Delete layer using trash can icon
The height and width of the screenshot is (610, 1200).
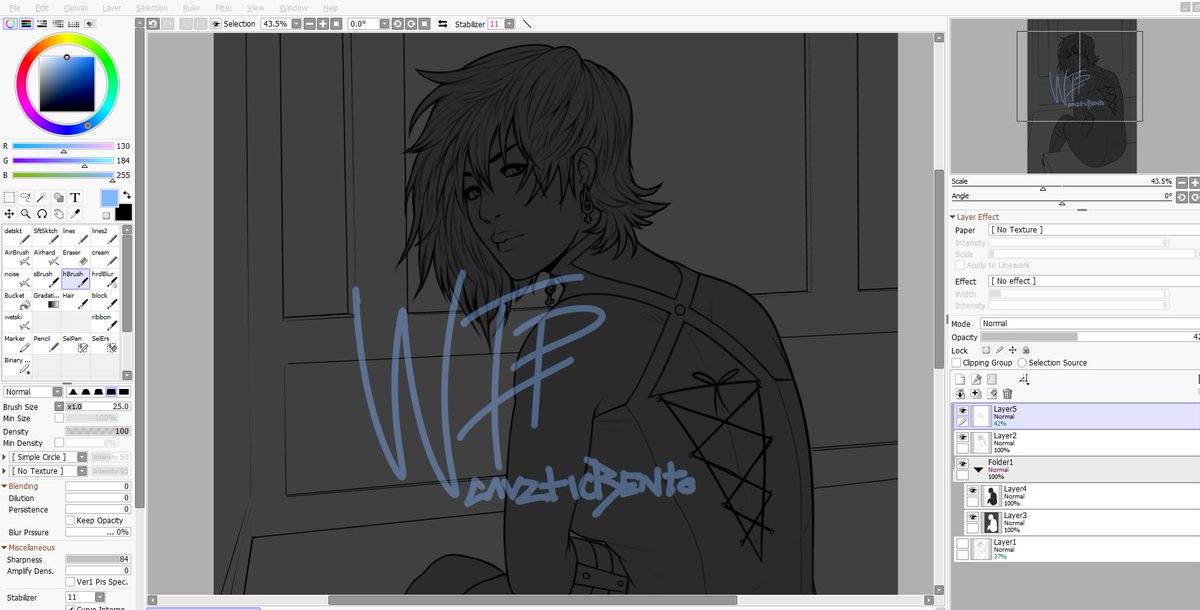click(1008, 394)
